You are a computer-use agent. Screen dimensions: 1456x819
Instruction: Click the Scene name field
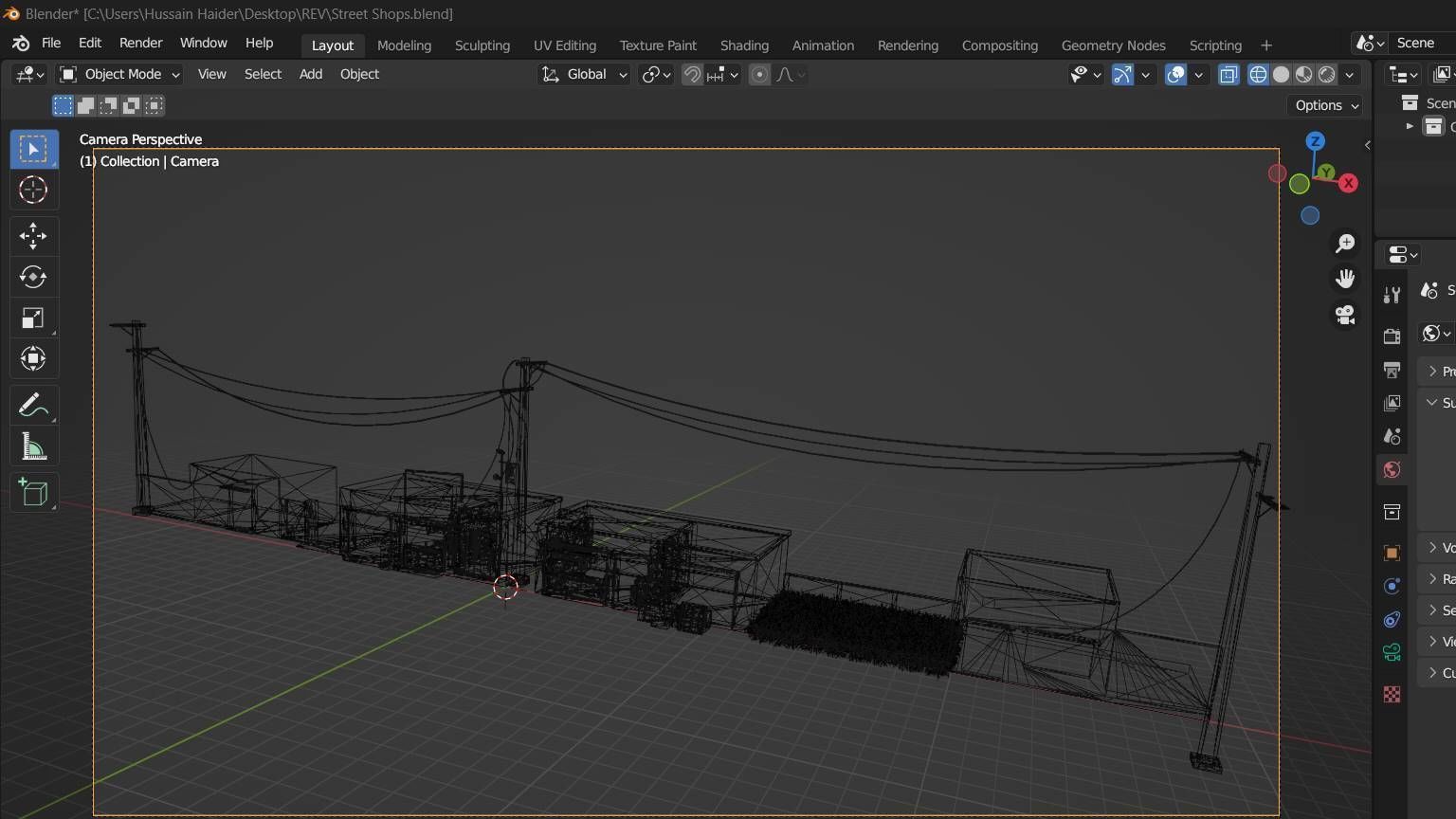(1422, 44)
